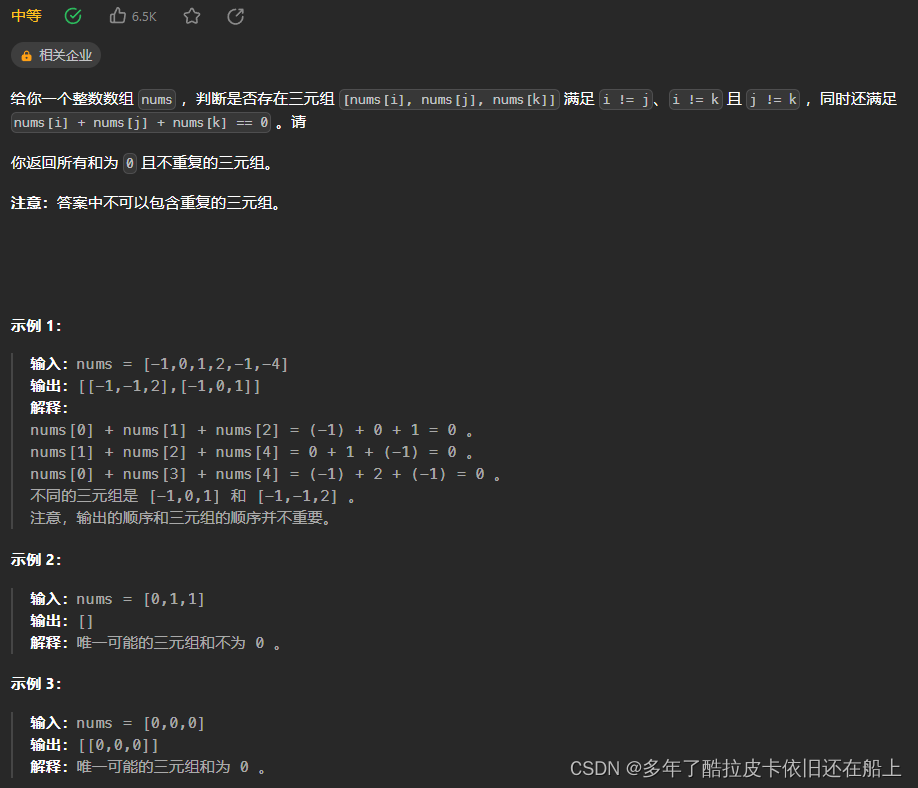Click the j != k code tag

(773, 99)
